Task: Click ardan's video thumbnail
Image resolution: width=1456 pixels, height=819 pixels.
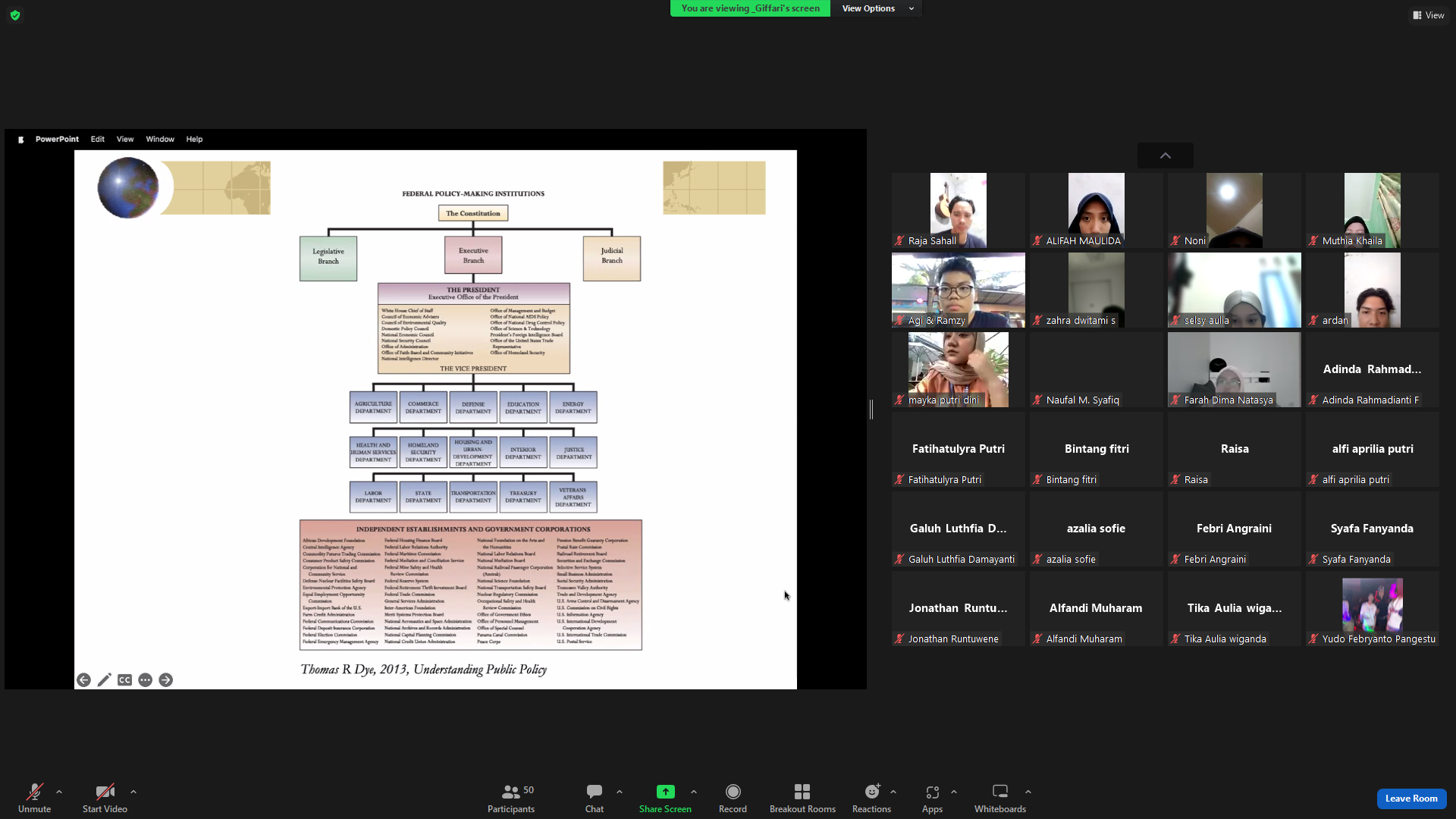Action: pyautogui.click(x=1373, y=290)
